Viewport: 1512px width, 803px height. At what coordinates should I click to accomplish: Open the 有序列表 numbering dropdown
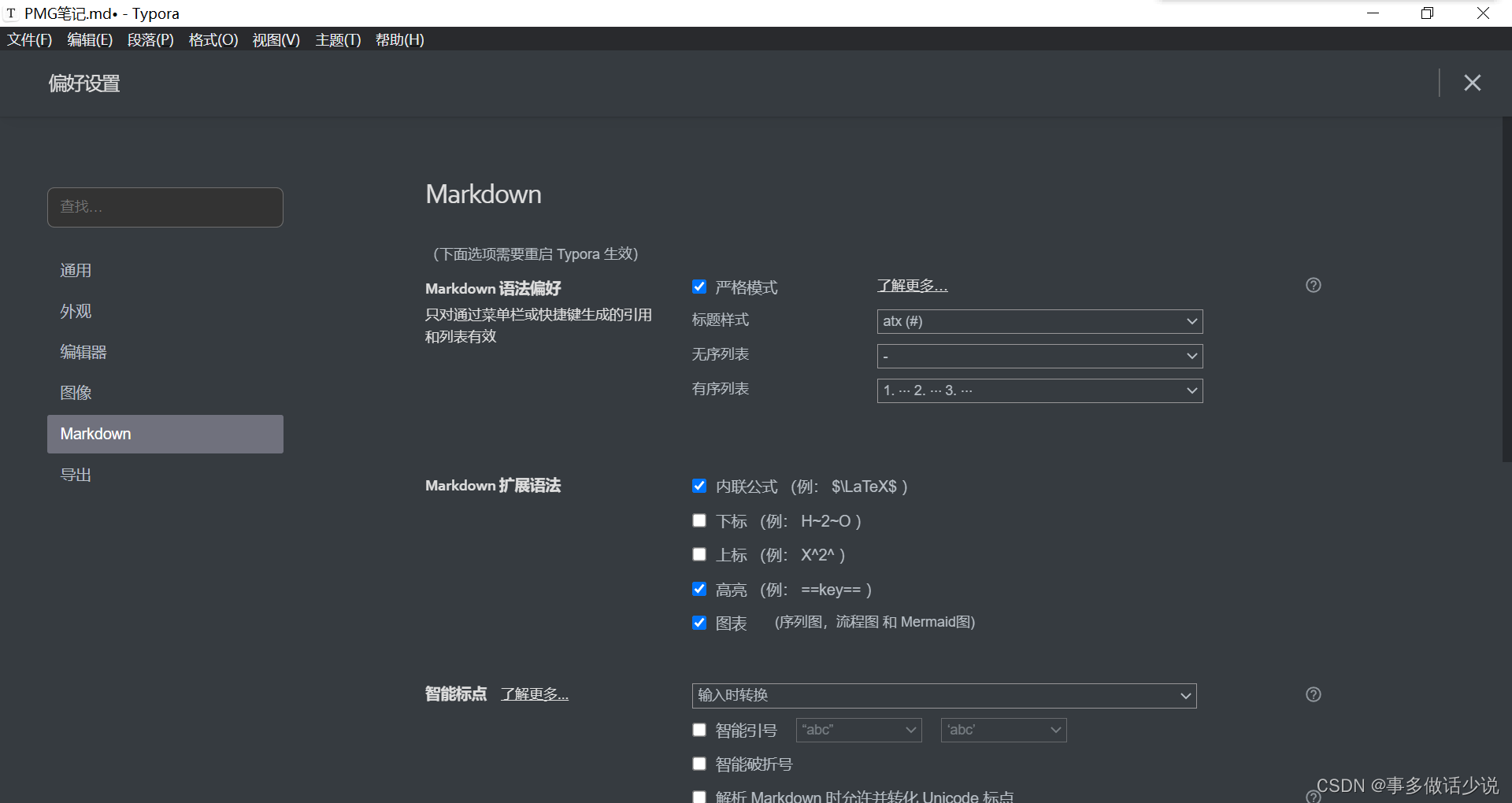click(x=1039, y=390)
